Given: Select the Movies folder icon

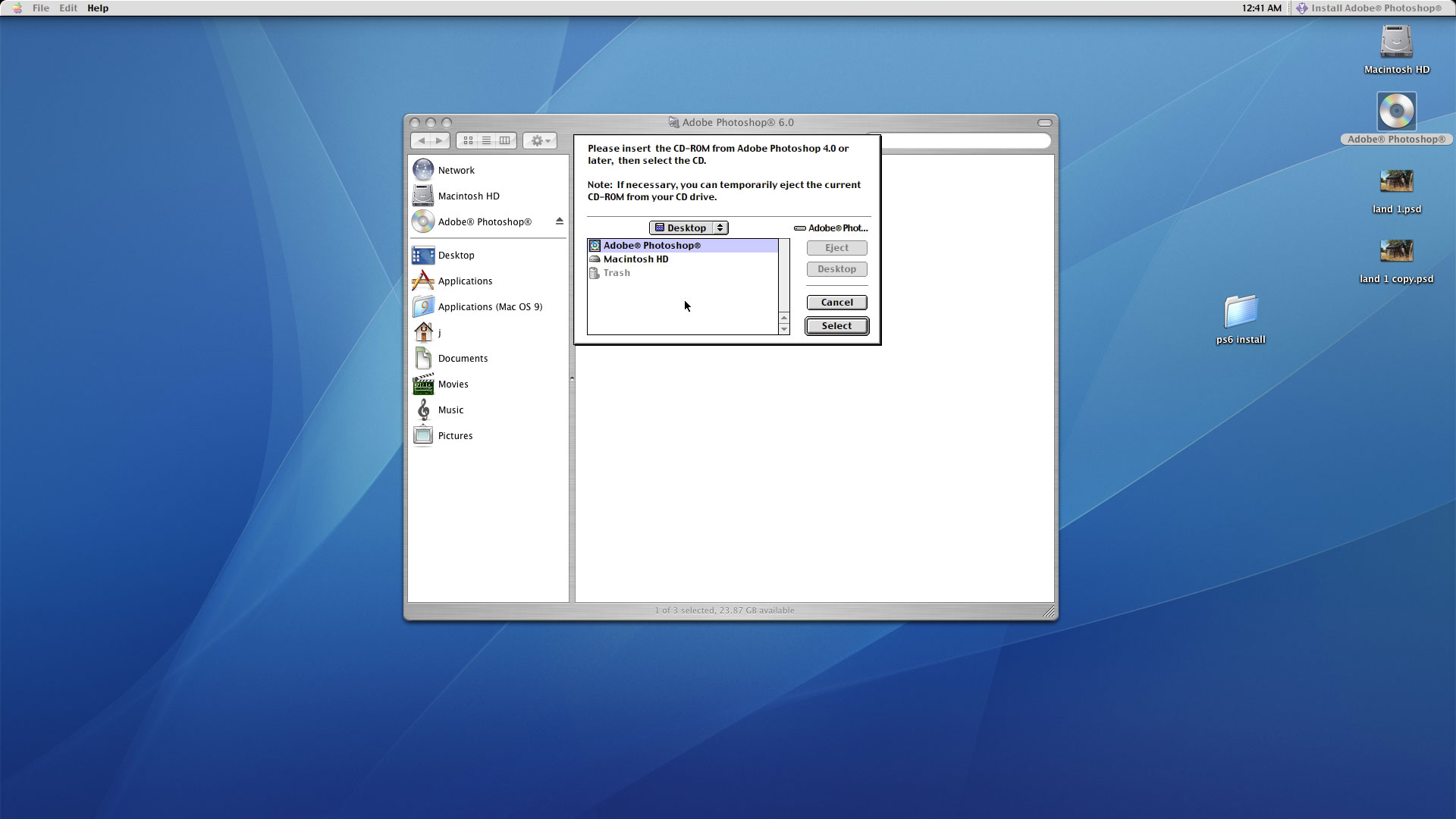Looking at the screenshot, I should [423, 383].
